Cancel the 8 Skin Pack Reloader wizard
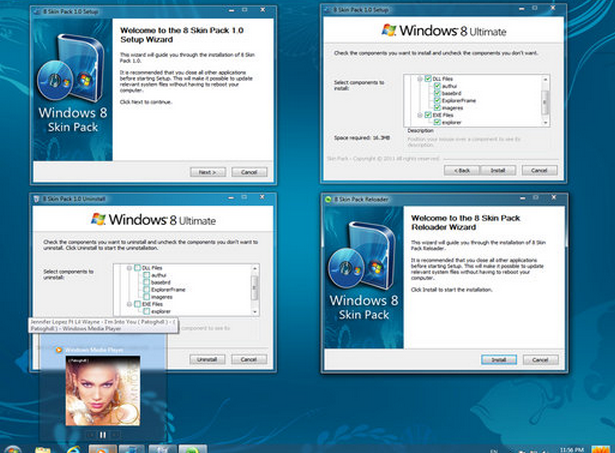This screenshot has width=615, height=453. pos(540,360)
